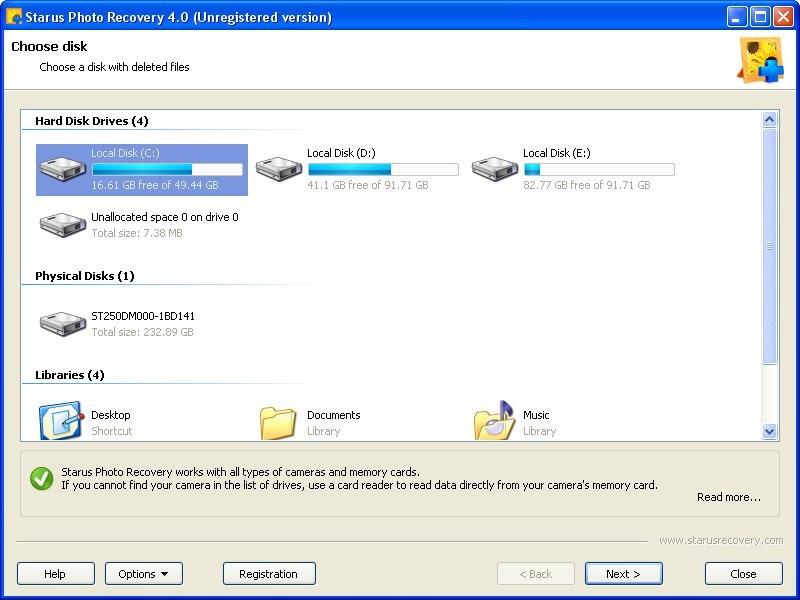This screenshot has width=800, height=600.
Task: Click the 'Documents' library label
Action: coord(334,415)
